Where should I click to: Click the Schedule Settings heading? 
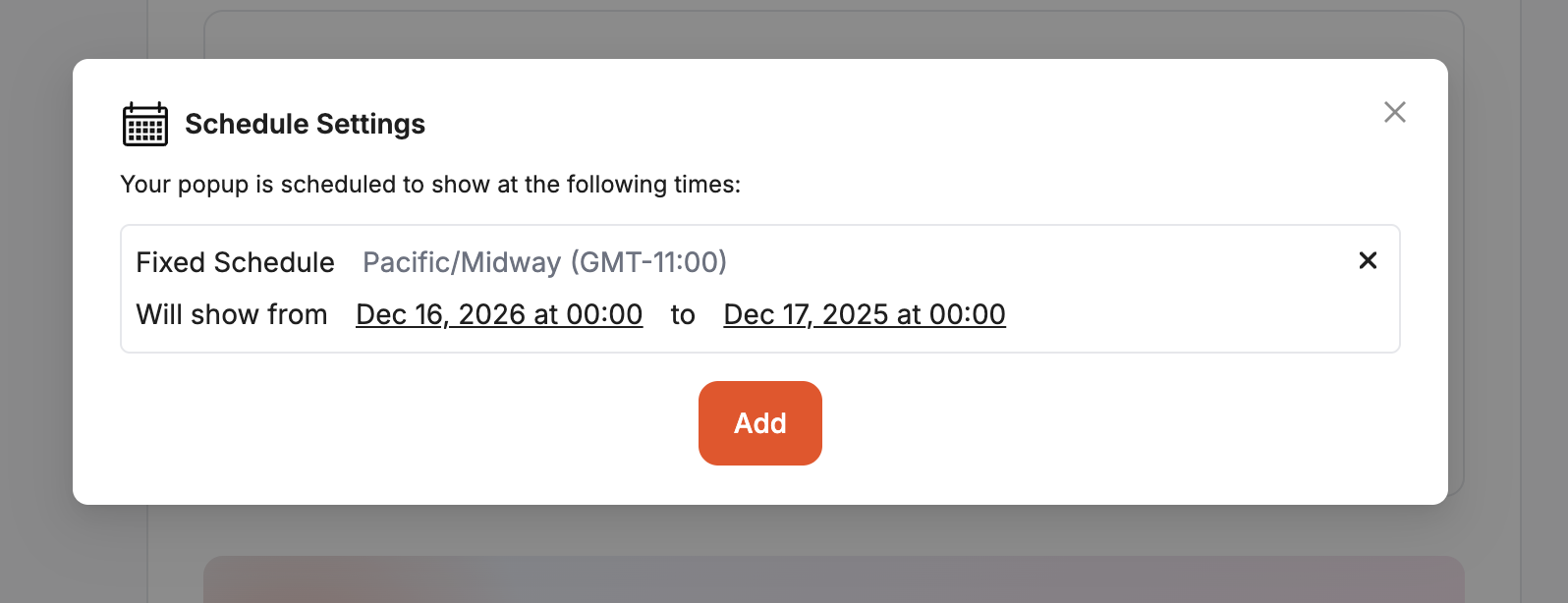[305, 124]
